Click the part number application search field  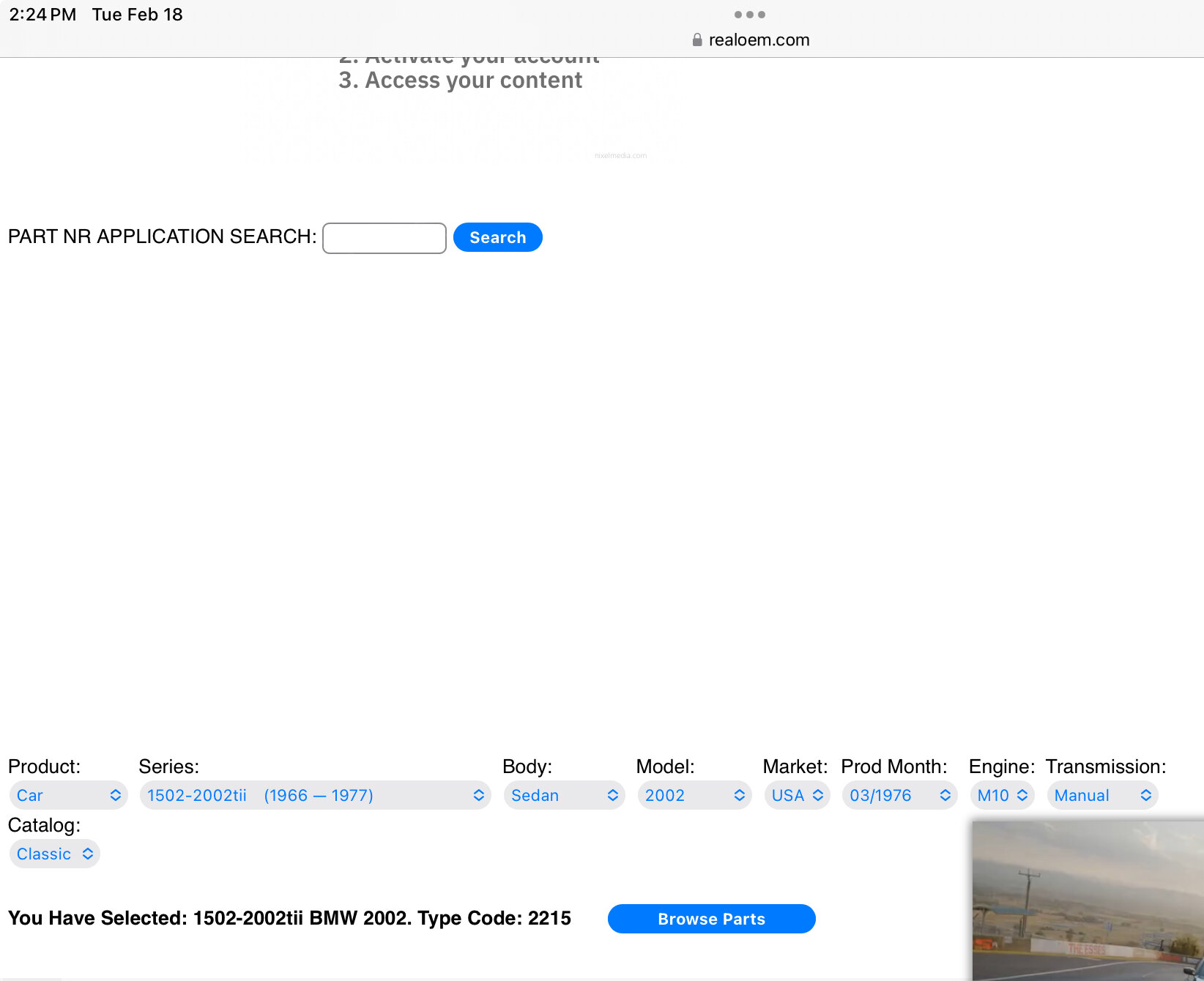[384, 238]
